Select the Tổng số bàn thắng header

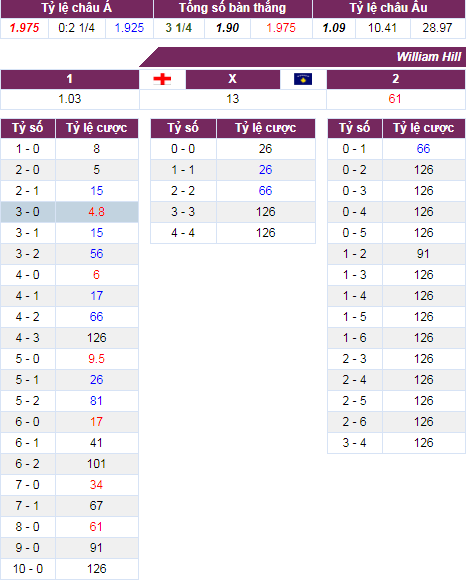click(233, 9)
